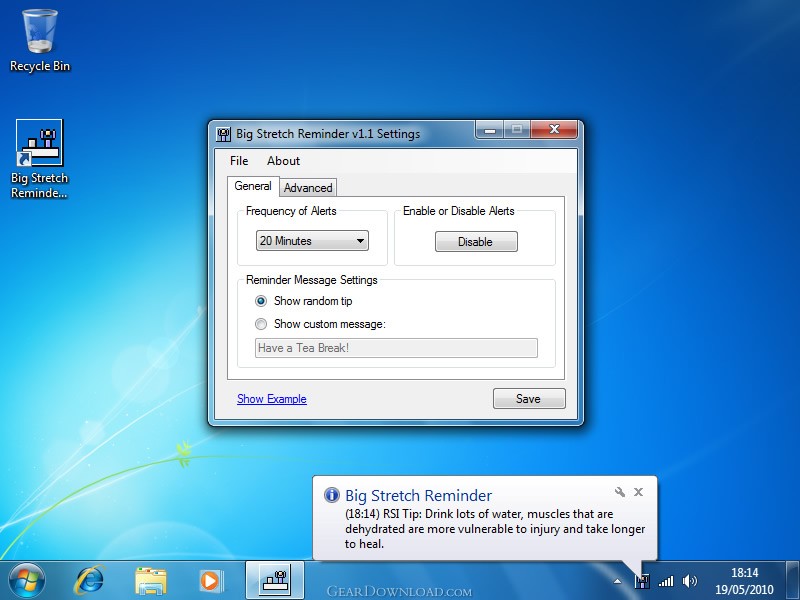Click the Show Example link
This screenshot has width=800, height=600.
271,399
